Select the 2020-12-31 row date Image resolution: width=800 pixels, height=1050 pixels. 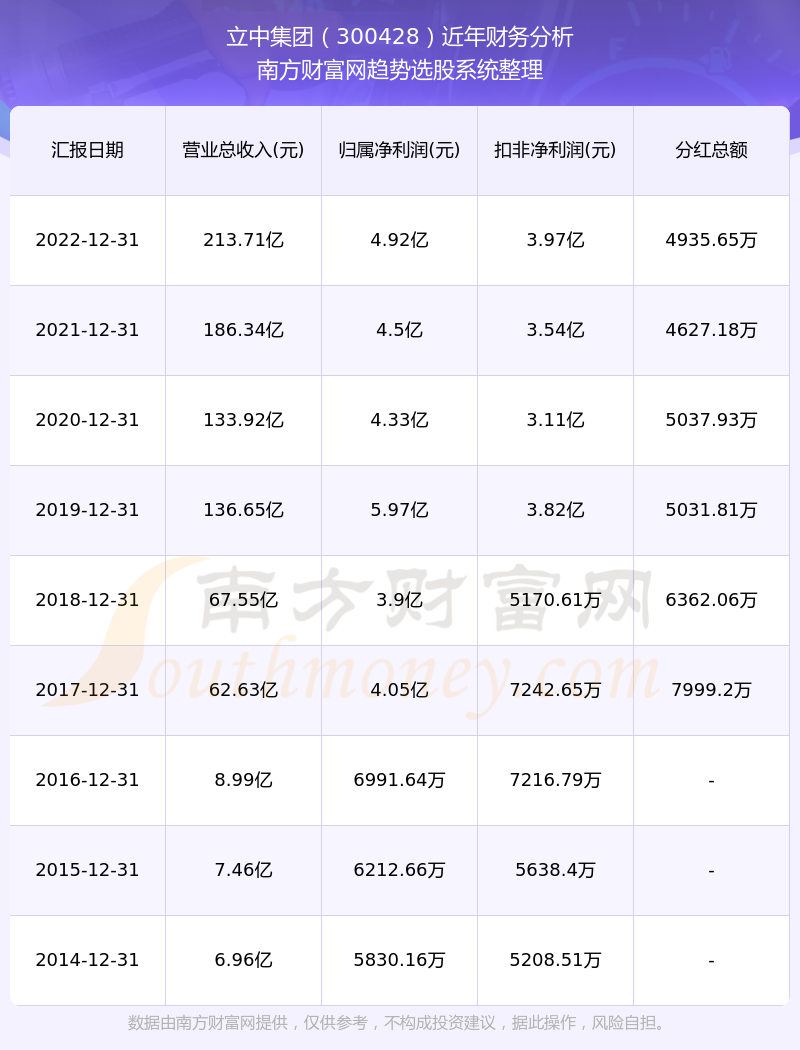click(x=87, y=420)
